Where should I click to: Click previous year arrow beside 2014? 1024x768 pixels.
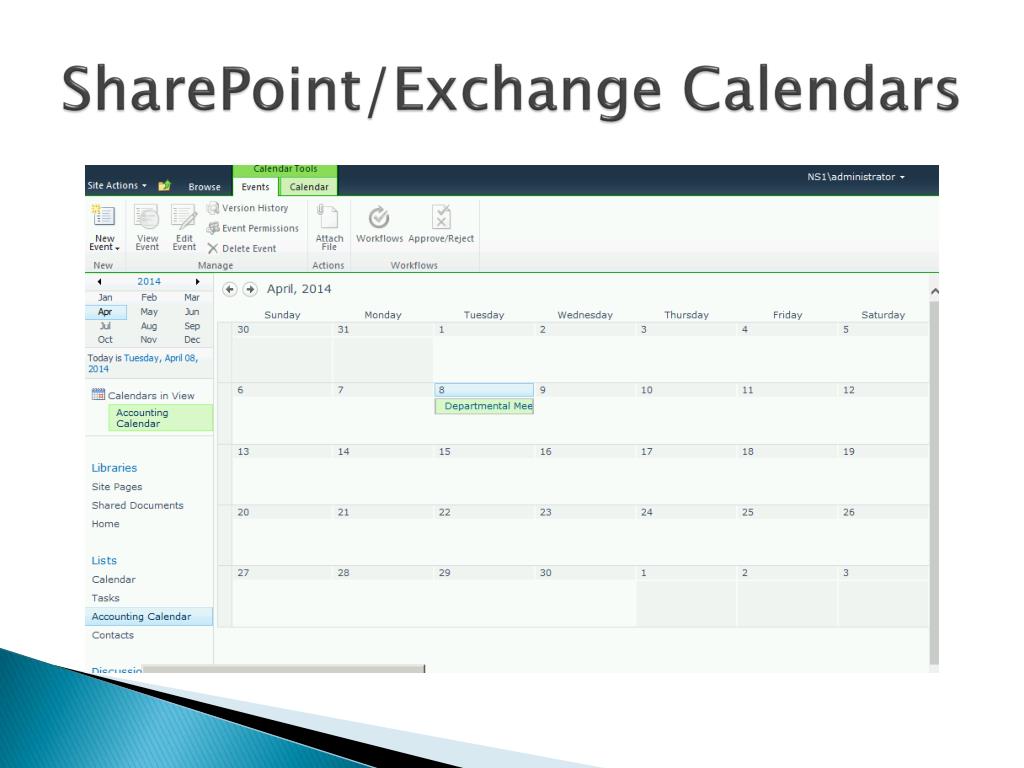(99, 281)
